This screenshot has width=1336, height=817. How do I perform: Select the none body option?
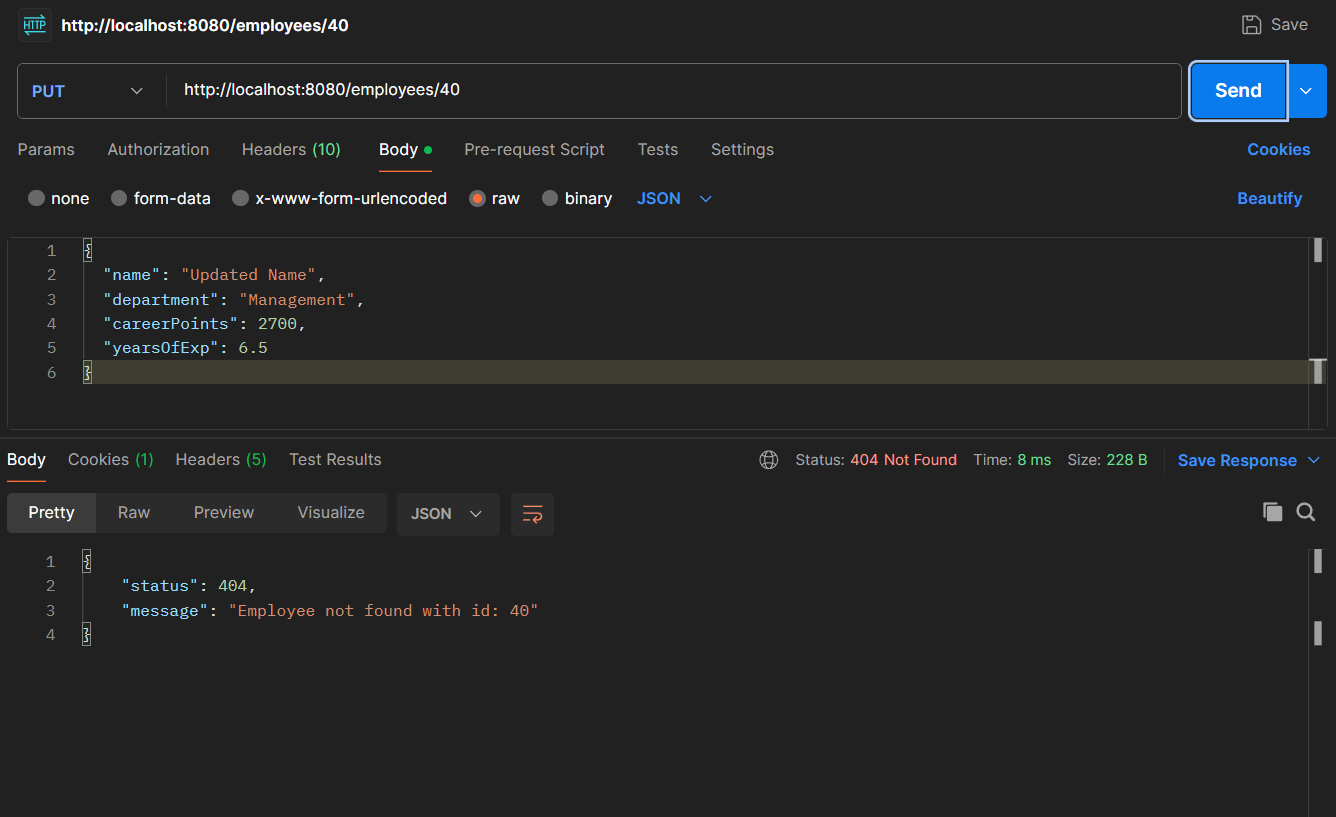click(x=37, y=198)
